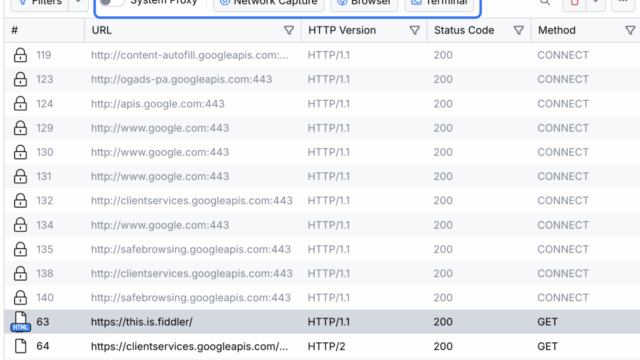Click session number 64
The image size is (640, 360).
pyautogui.click(x=43, y=346)
